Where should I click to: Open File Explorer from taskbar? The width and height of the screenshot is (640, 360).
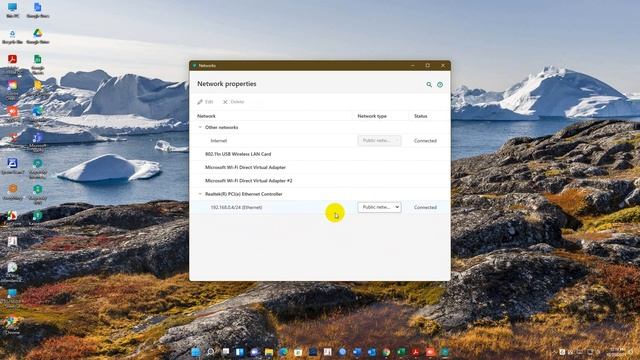(x=269, y=352)
